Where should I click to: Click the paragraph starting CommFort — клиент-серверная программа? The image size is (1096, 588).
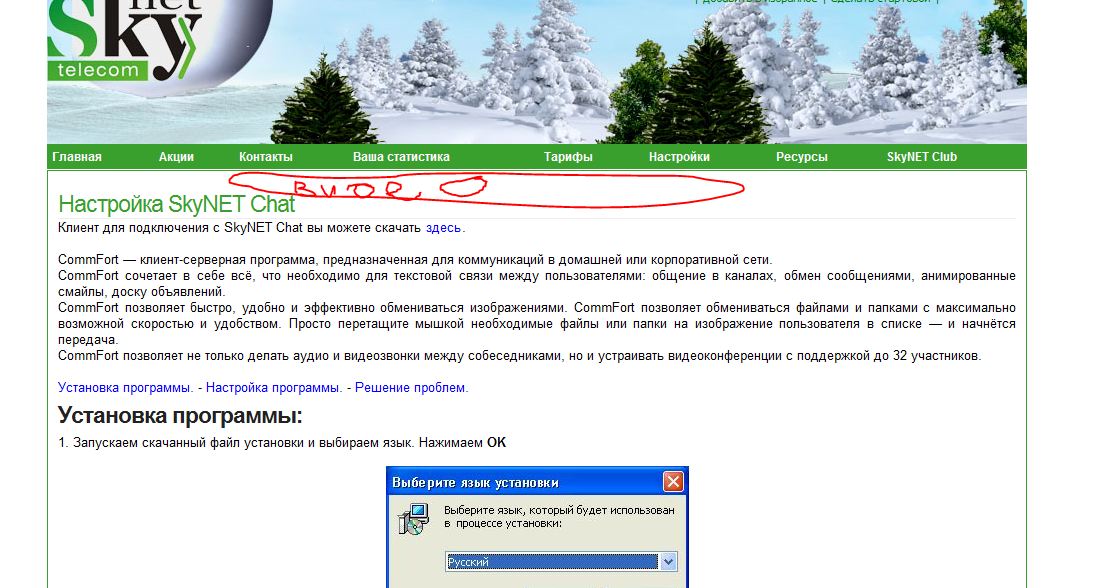[x=415, y=259]
